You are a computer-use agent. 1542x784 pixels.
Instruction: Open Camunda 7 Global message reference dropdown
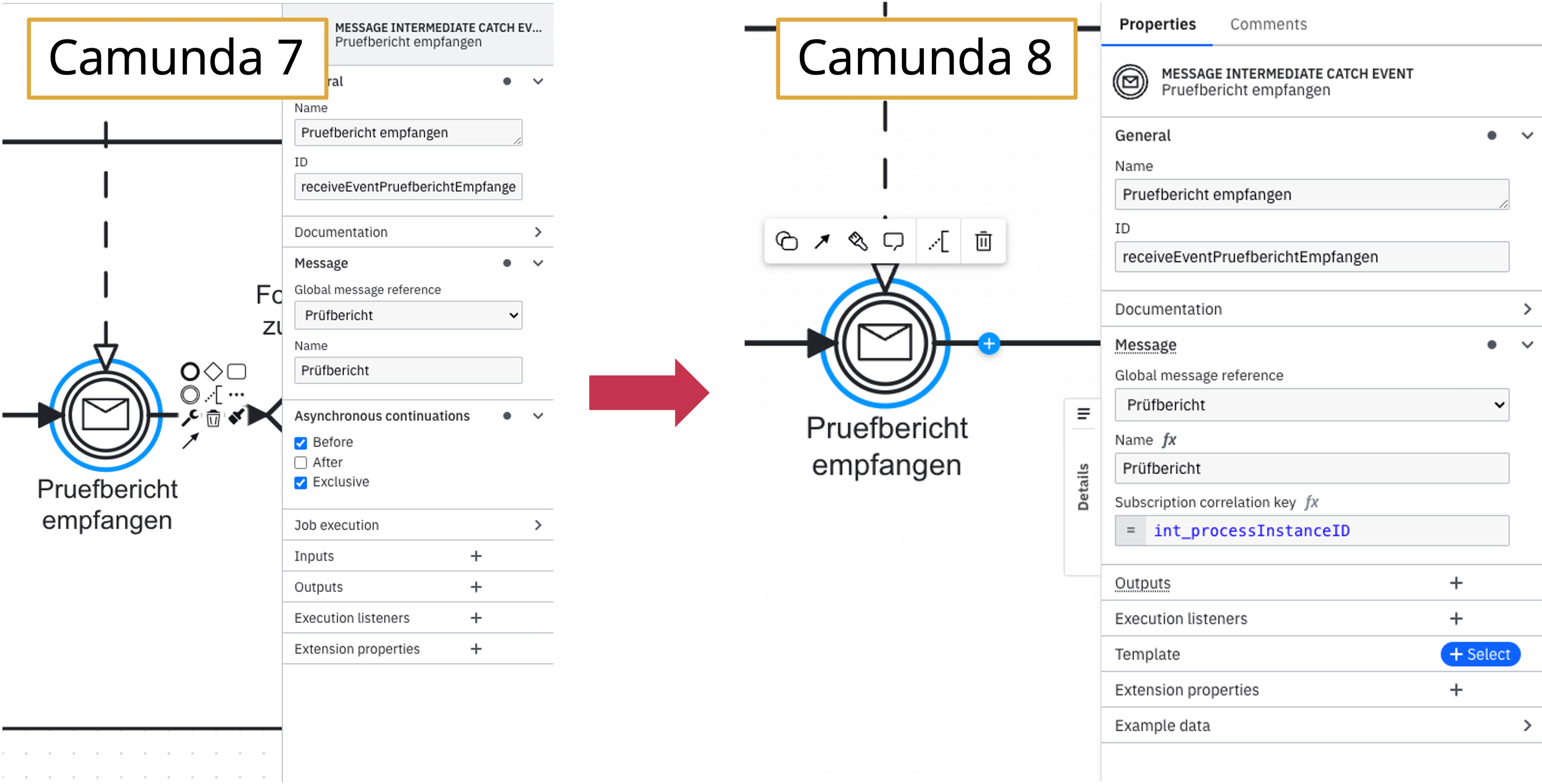[408, 315]
